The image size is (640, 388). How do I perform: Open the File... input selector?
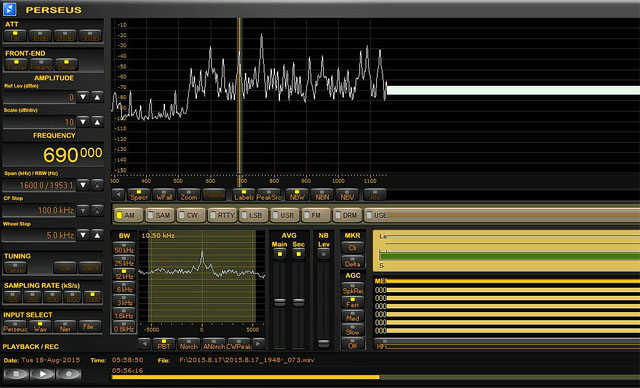pos(90,326)
